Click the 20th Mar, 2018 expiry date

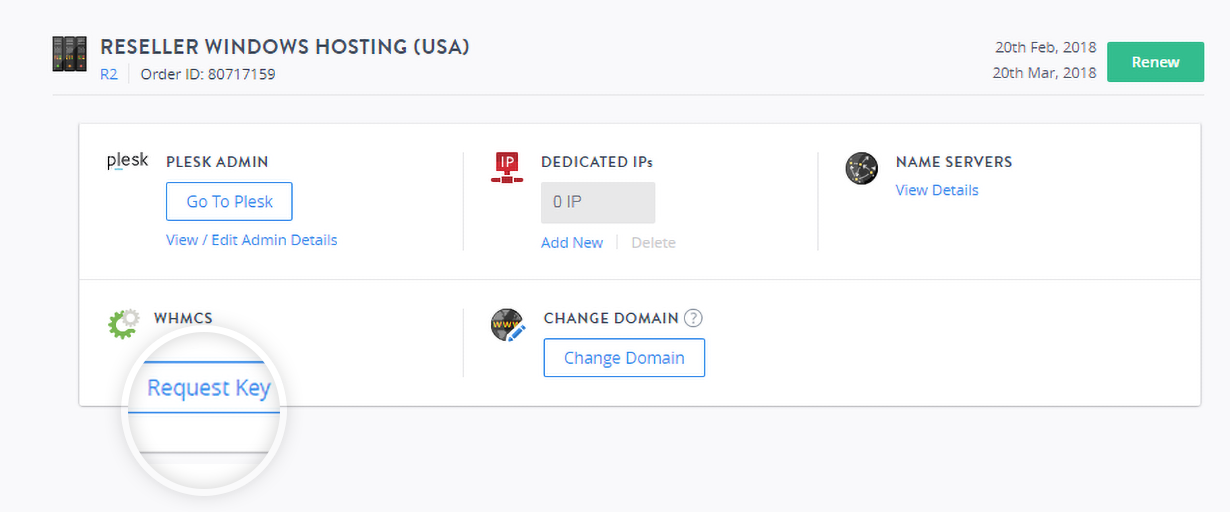[1044, 72]
